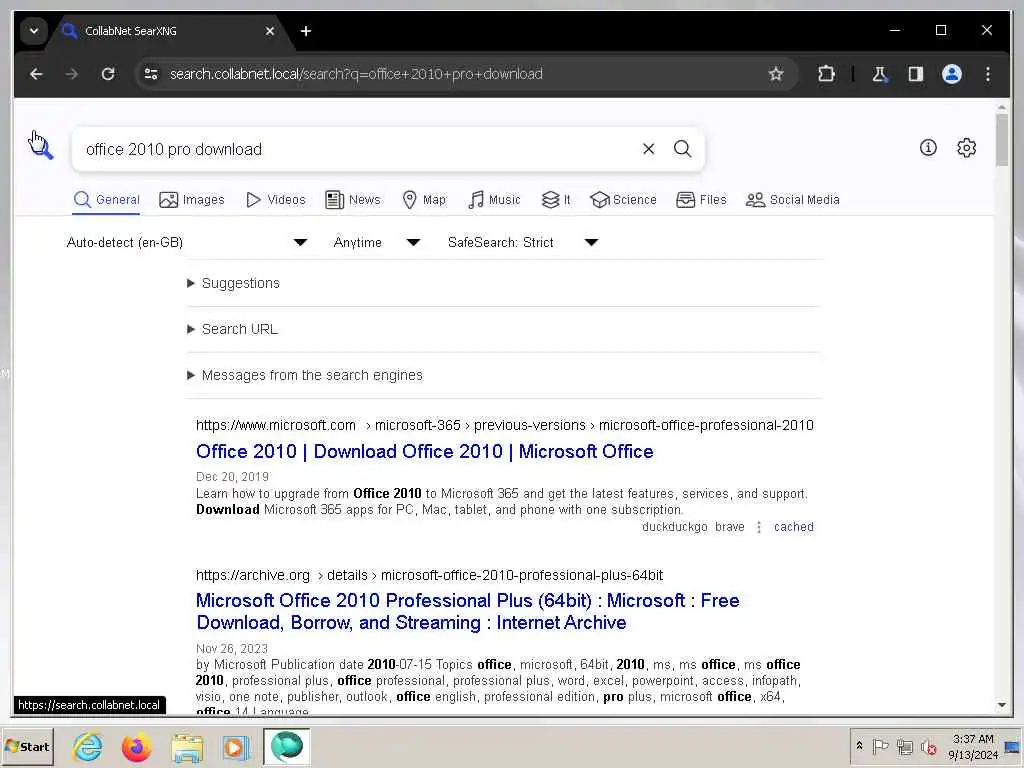The height and width of the screenshot is (768, 1024).
Task: Click the browser address bar URL
Action: pos(356,74)
